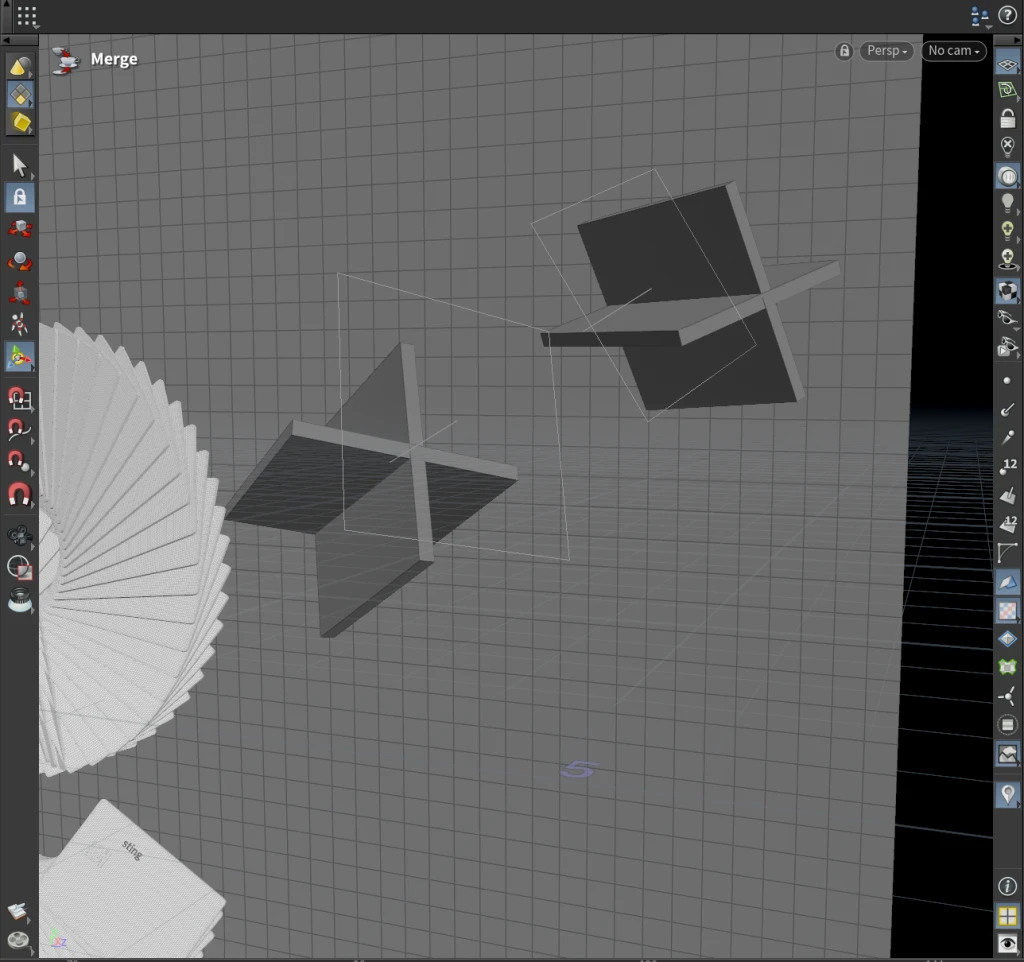Toggle Secure Selection lock
This screenshot has height=962, width=1024.
20,197
